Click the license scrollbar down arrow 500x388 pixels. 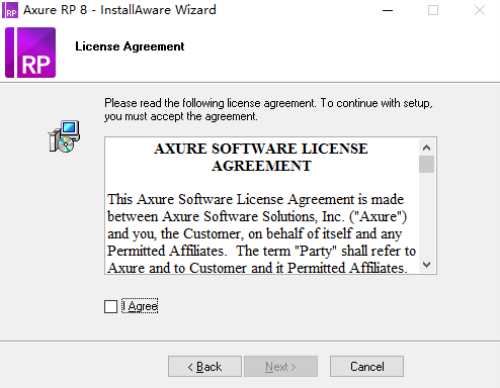coord(427,265)
